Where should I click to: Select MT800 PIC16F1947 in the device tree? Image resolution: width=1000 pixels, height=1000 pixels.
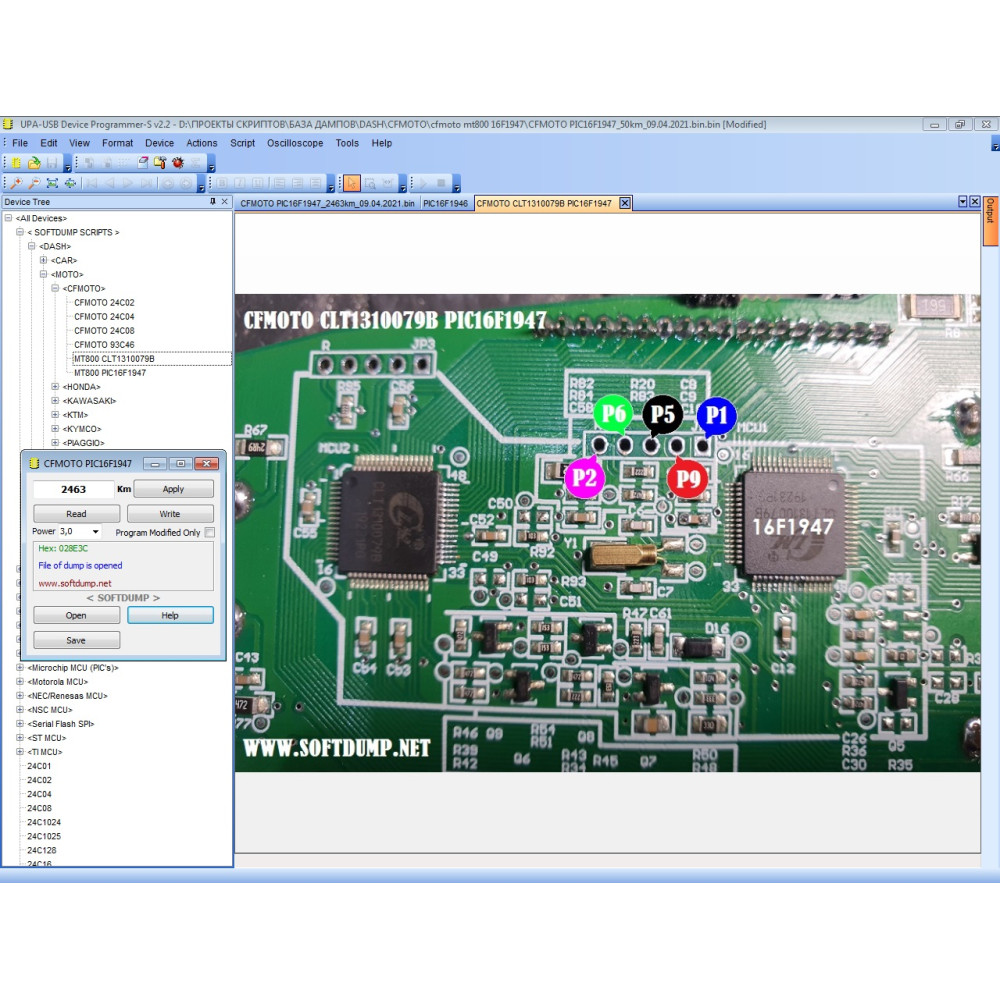tap(110, 372)
